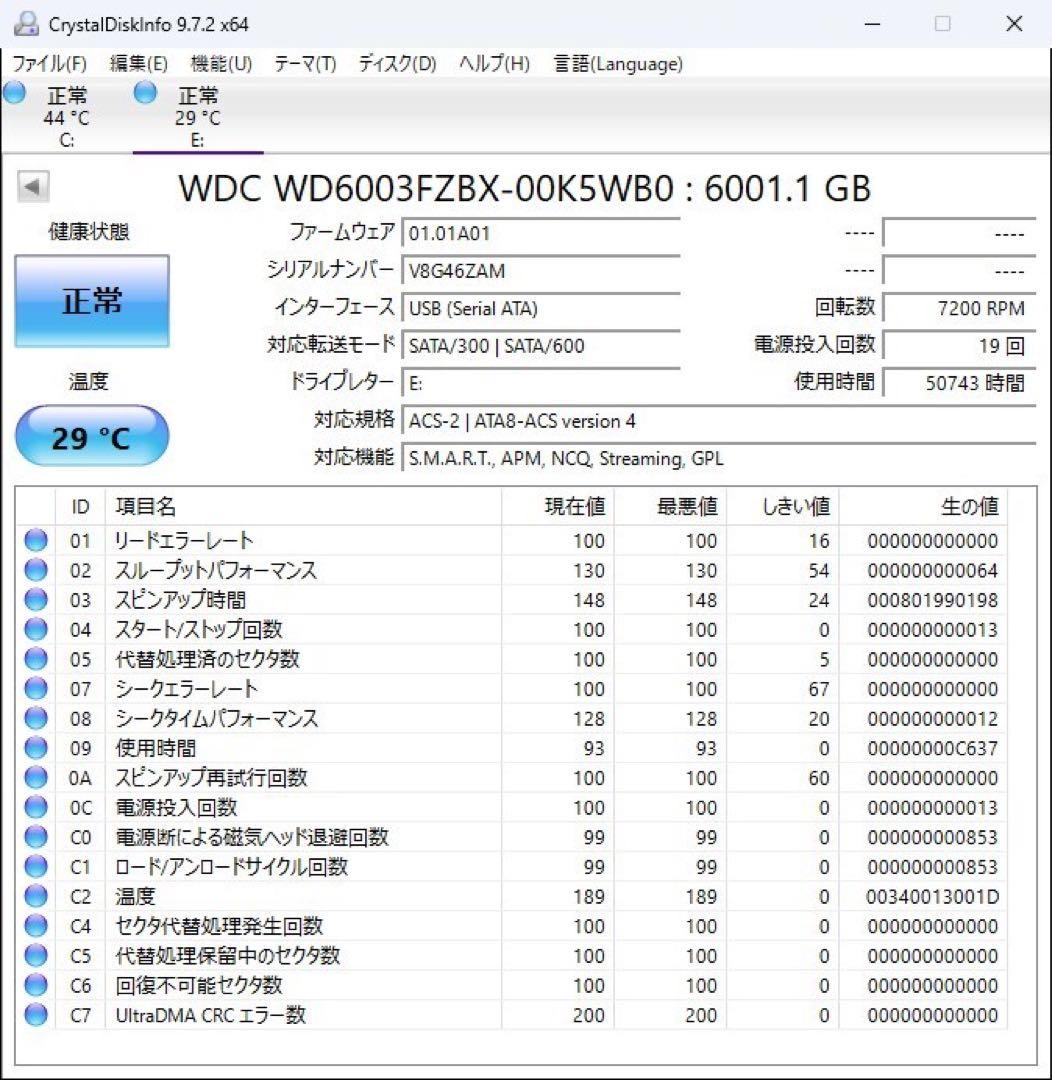Select the indicator beside スピンアップ時間
Screen dimensions: 1052x1080
[35, 600]
